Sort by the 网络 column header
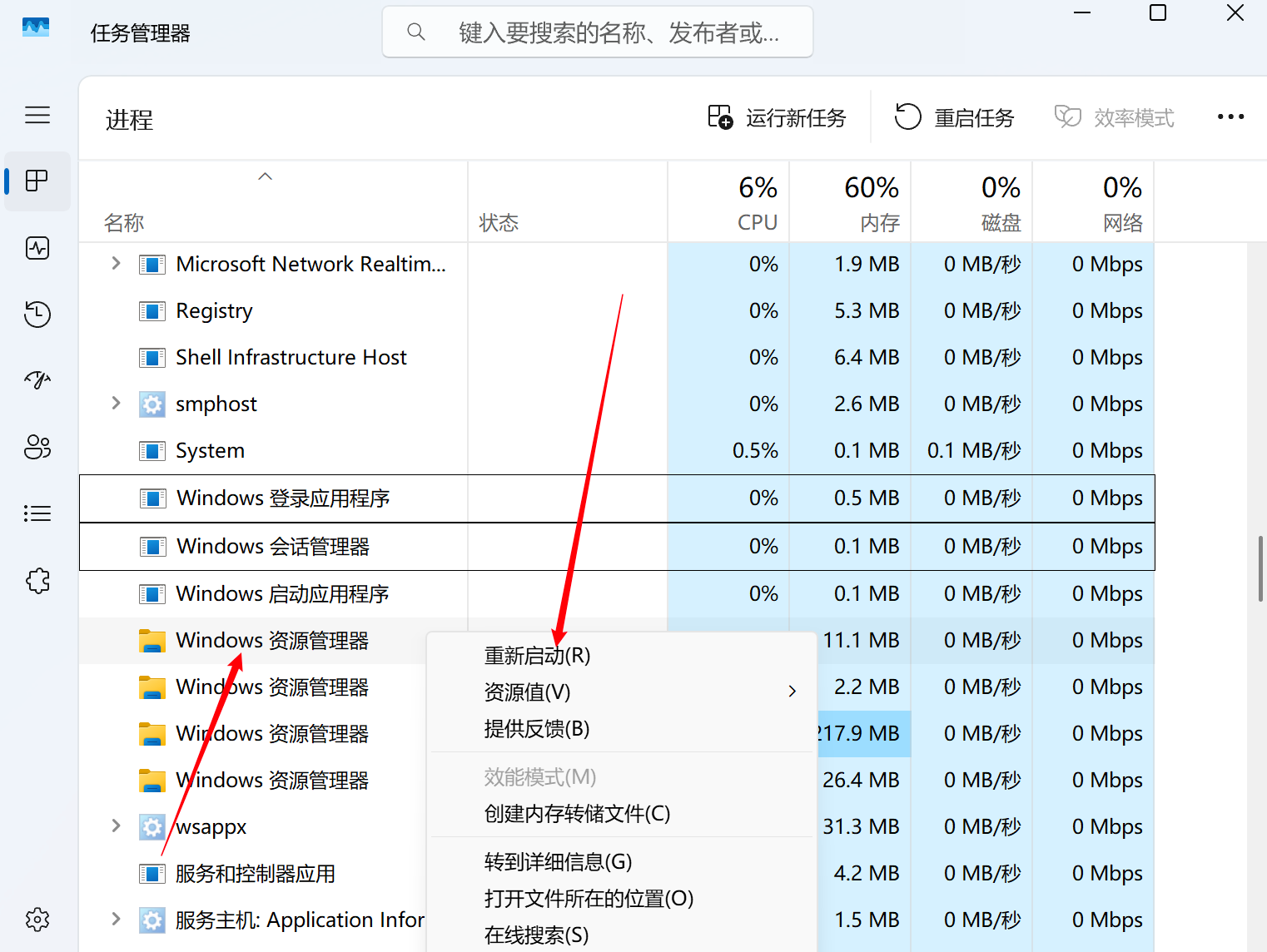Image resolution: width=1267 pixels, height=952 pixels. tap(1093, 202)
